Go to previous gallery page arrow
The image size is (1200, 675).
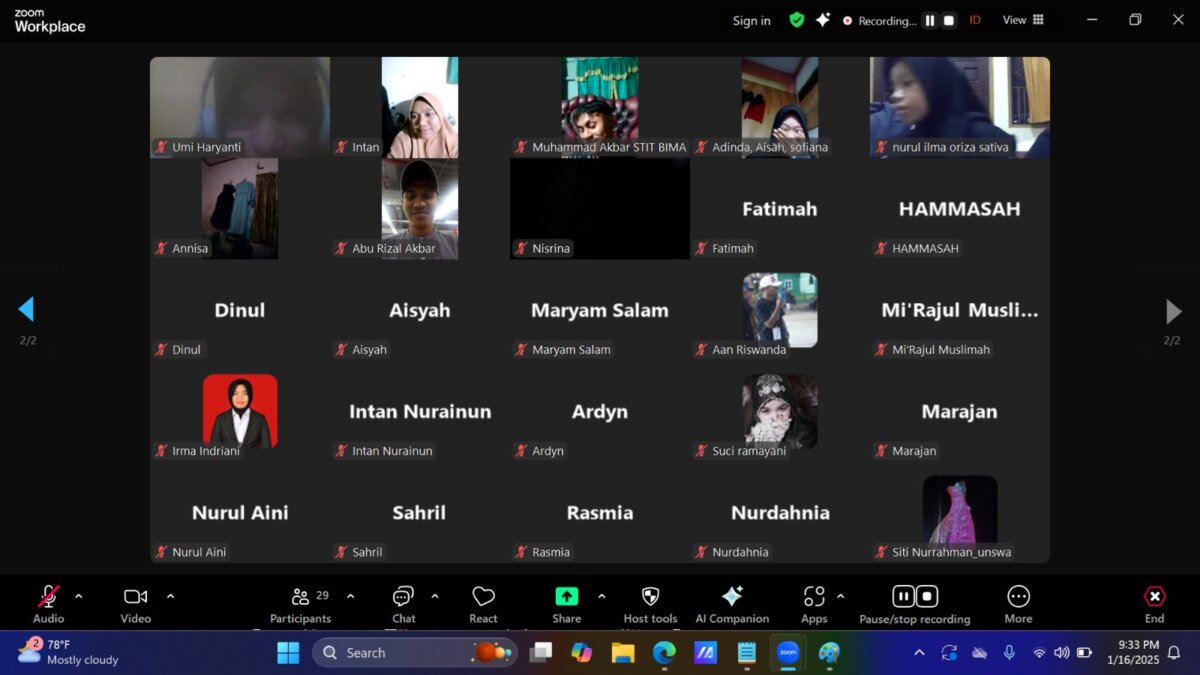[x=27, y=310]
